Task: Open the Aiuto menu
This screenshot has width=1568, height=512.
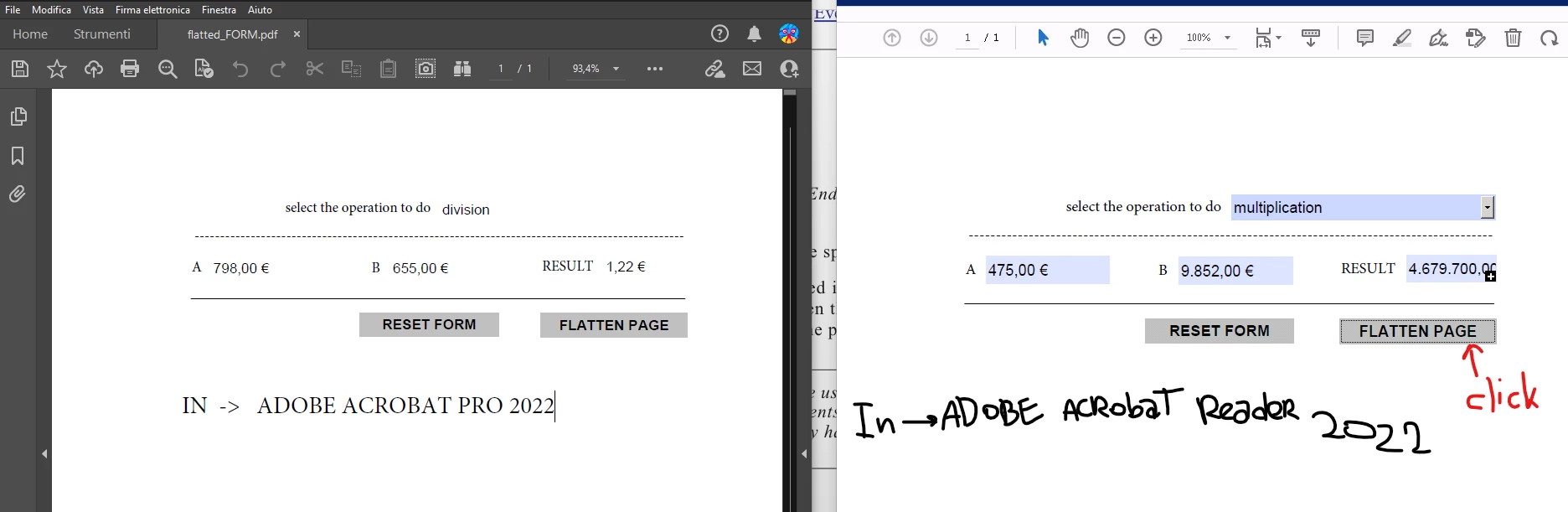Action: (260, 10)
